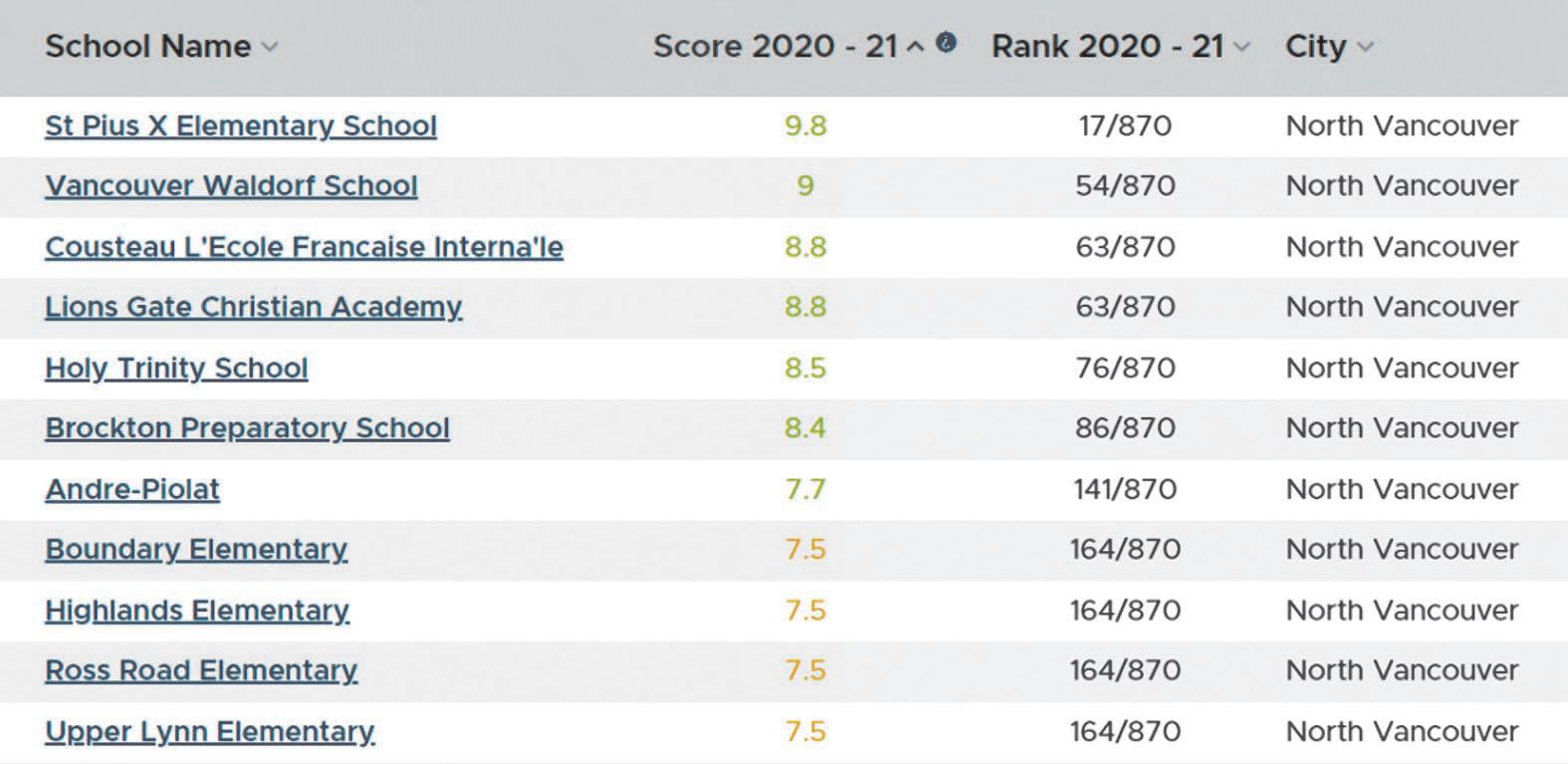Sort ascending using the Score column caret
Image resolution: width=1568 pixels, height=764 pixels.
(x=915, y=47)
